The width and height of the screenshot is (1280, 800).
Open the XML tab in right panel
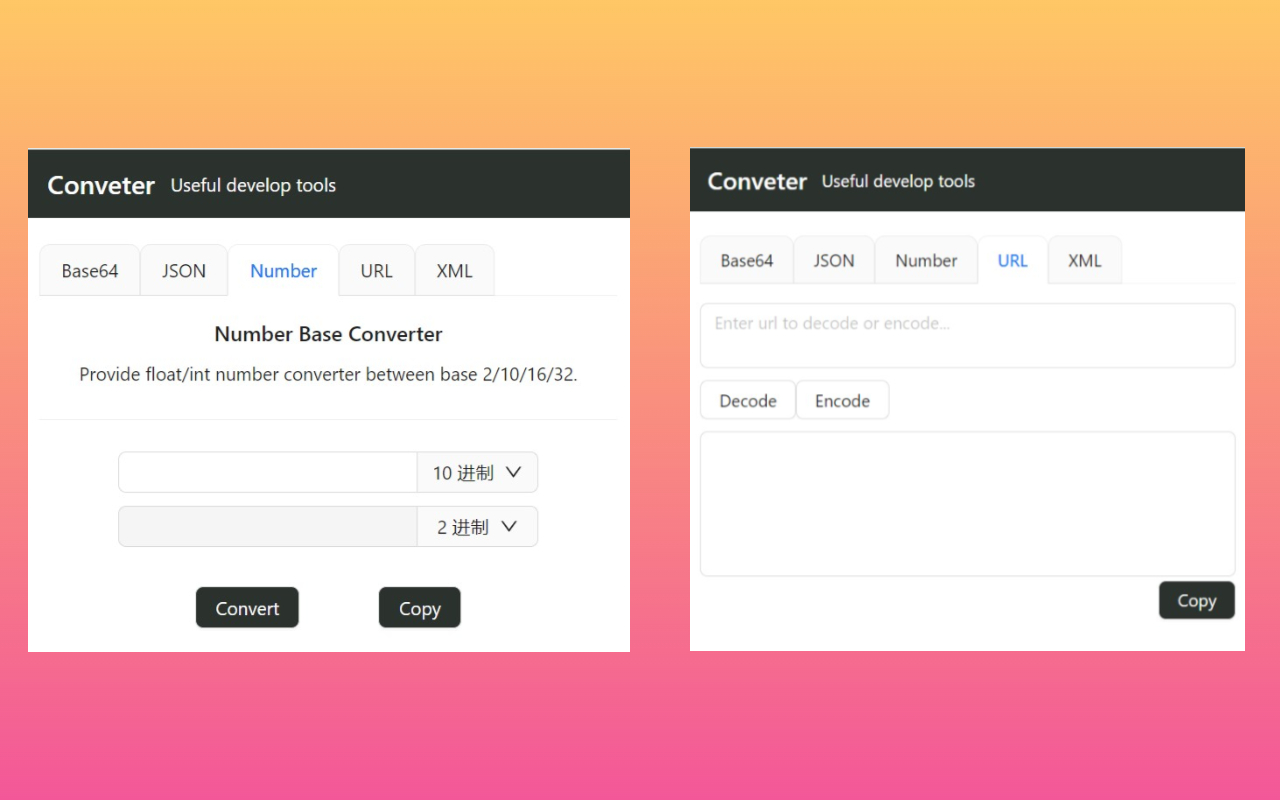point(1085,261)
